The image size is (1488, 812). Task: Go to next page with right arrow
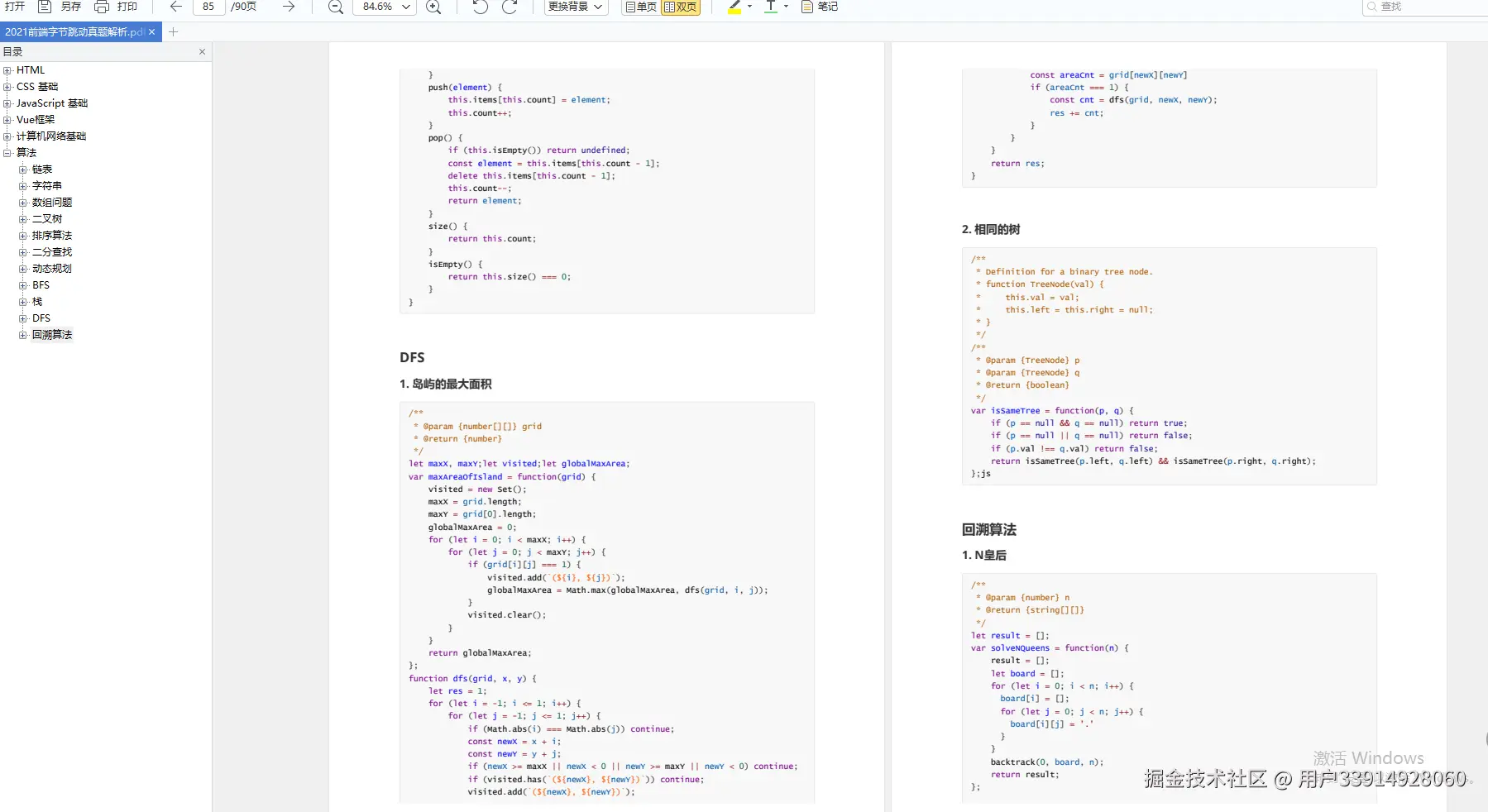[288, 7]
